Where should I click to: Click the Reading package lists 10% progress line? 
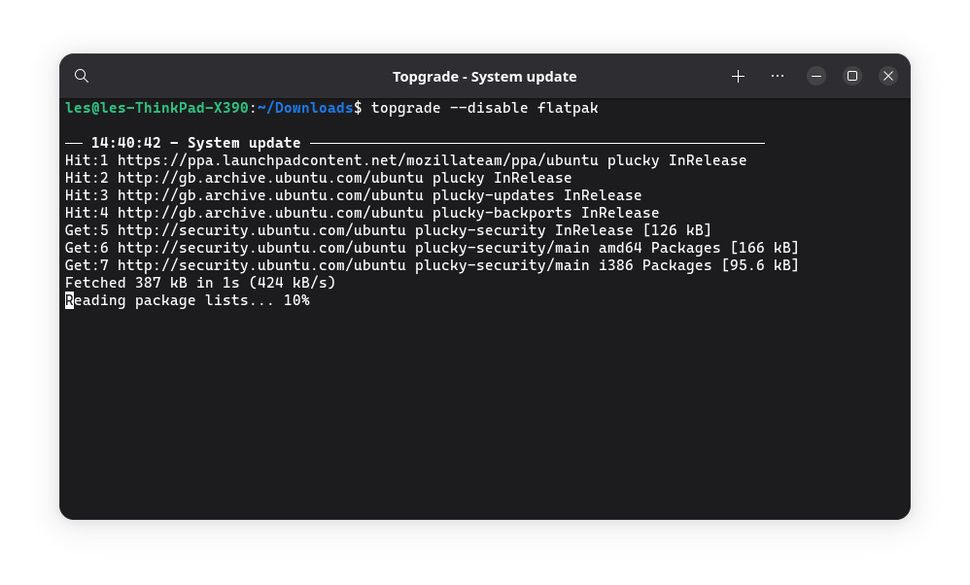(x=187, y=300)
